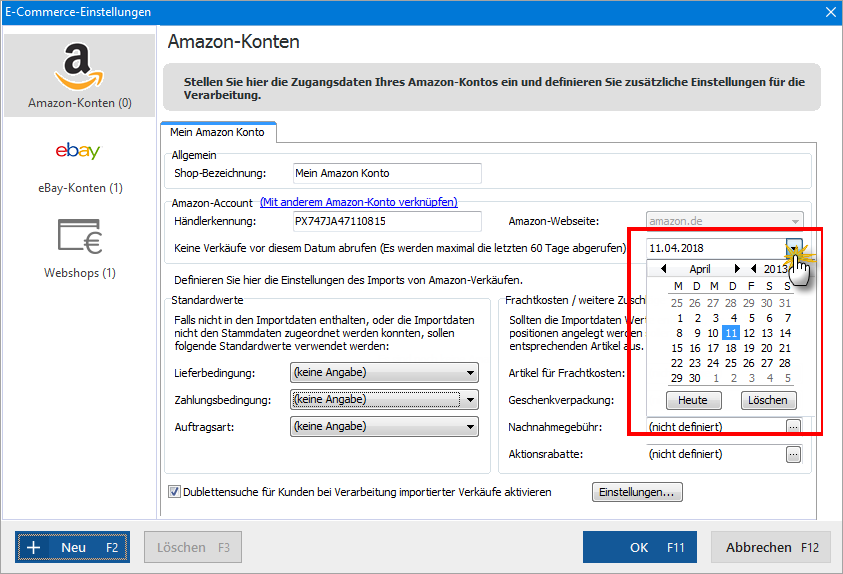Click the Heute button in calendar
Viewport: 843px width, 574px height.
tap(694, 400)
